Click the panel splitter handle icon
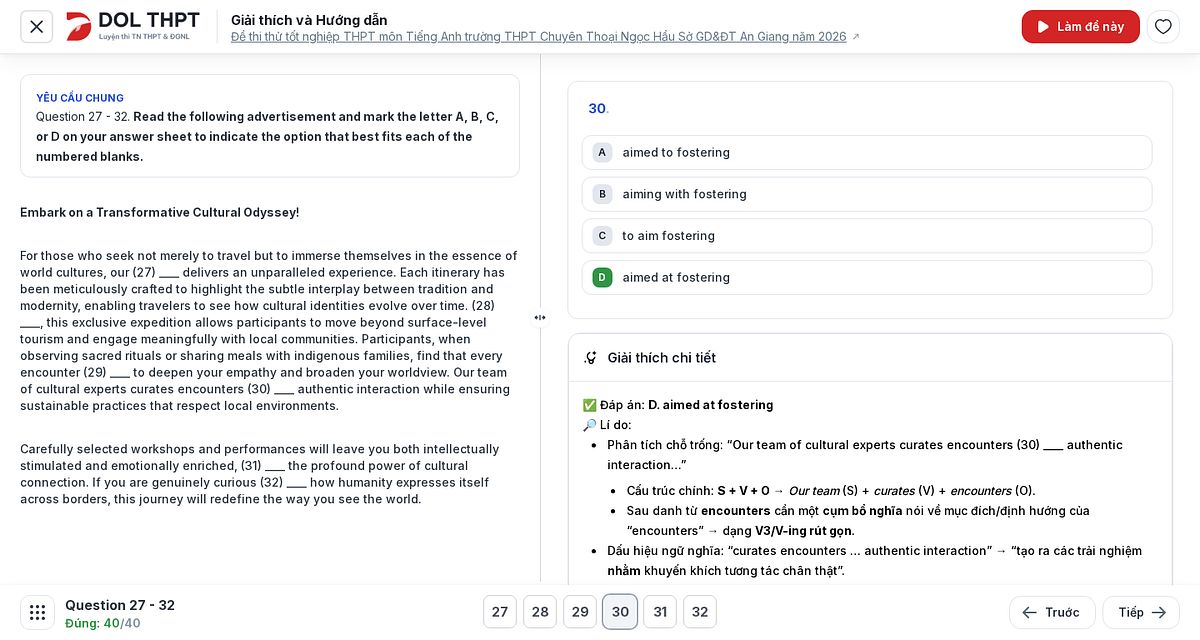 (540, 318)
